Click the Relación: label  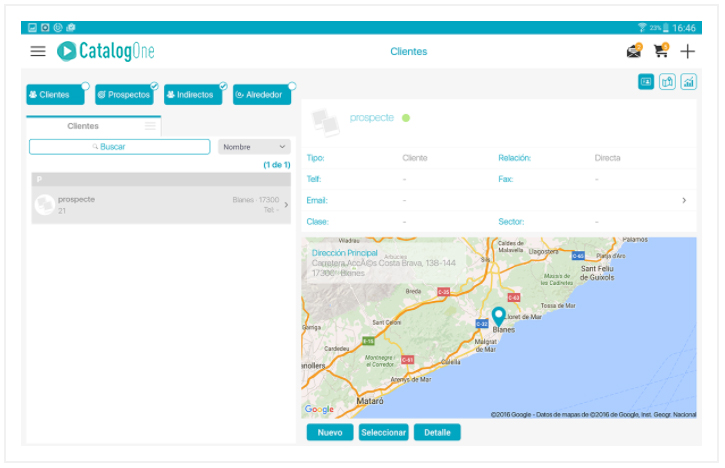click(515, 158)
